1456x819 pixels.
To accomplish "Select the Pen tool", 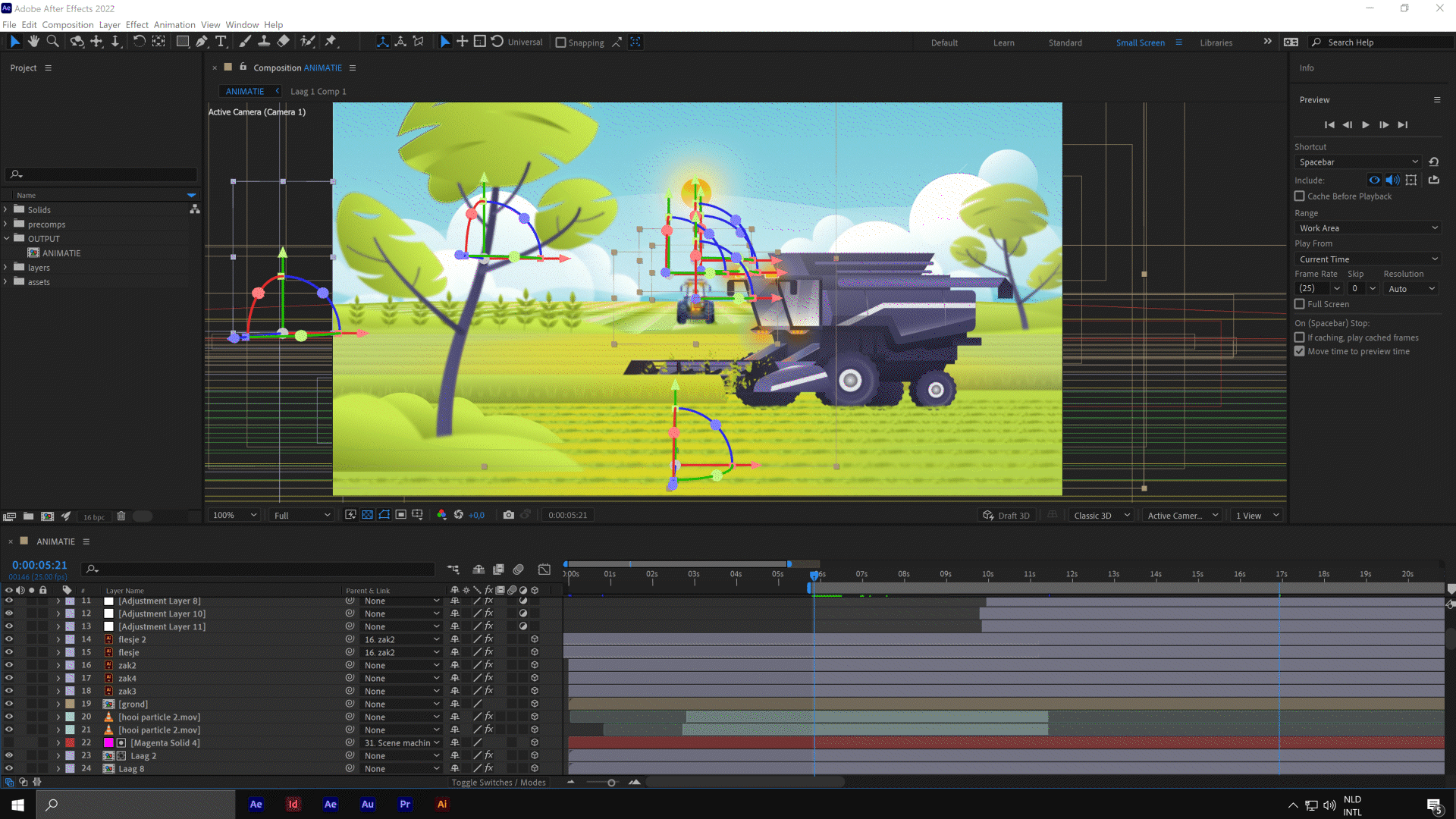I will (202, 42).
